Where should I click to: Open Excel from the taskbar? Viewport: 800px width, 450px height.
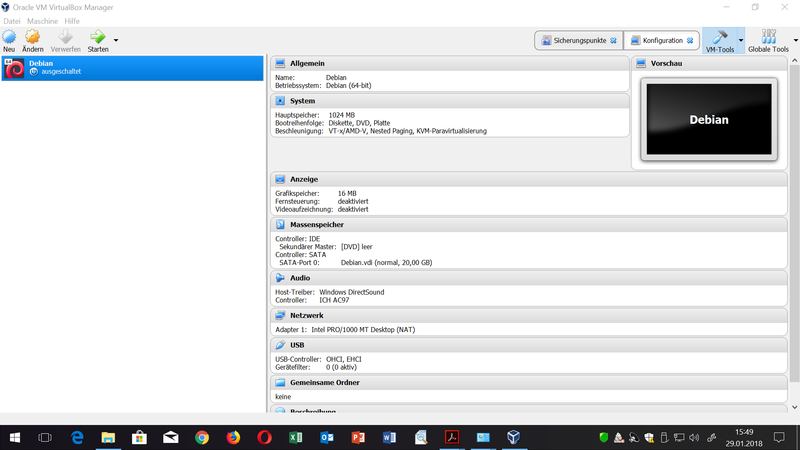click(295, 437)
